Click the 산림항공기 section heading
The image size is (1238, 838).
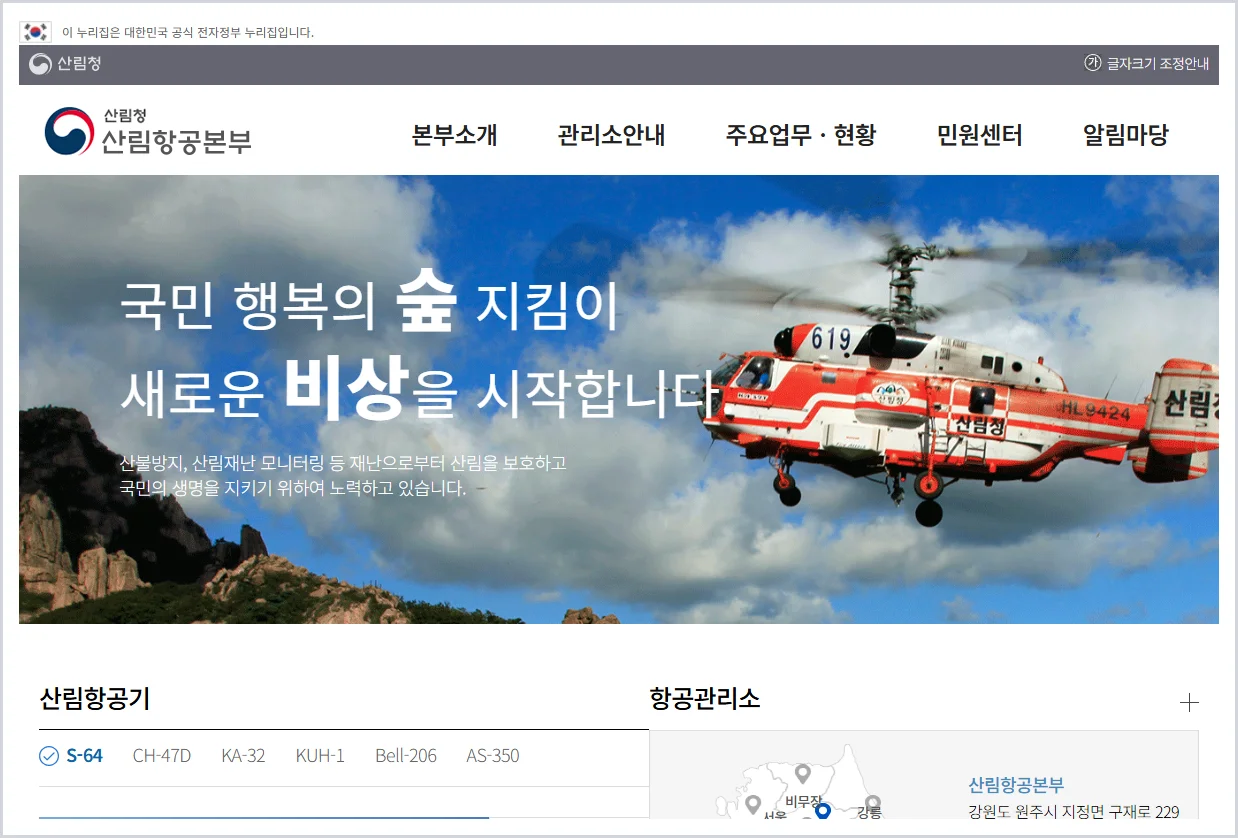coord(95,698)
